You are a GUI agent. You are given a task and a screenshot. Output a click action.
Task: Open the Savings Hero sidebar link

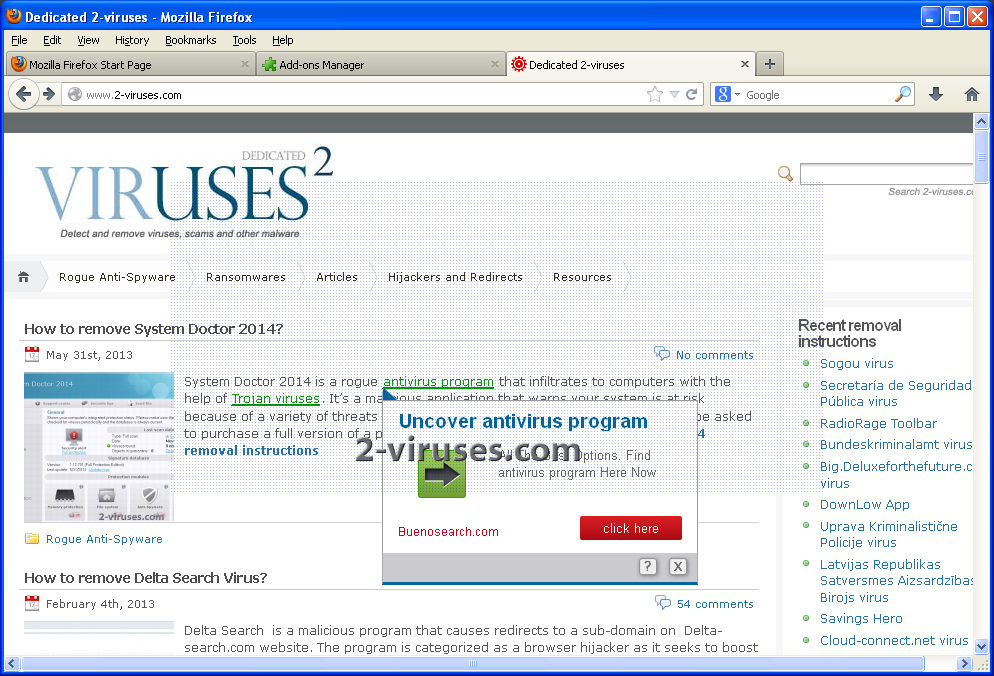tap(861, 618)
